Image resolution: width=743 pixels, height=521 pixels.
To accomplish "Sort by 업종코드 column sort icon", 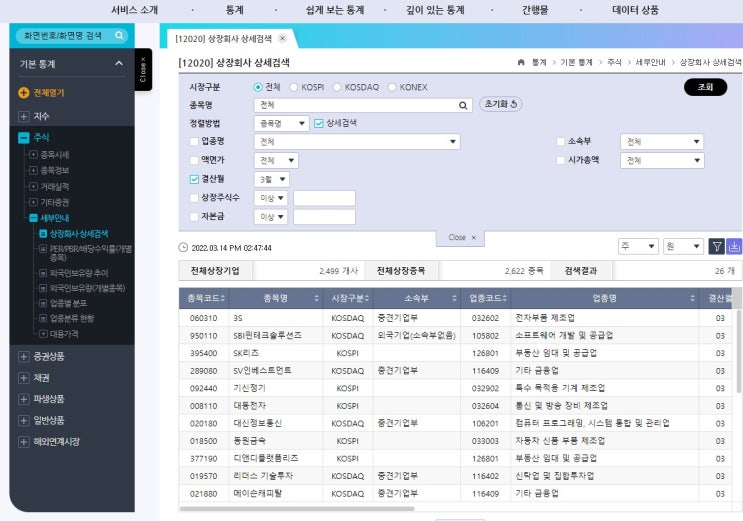I will [505, 298].
